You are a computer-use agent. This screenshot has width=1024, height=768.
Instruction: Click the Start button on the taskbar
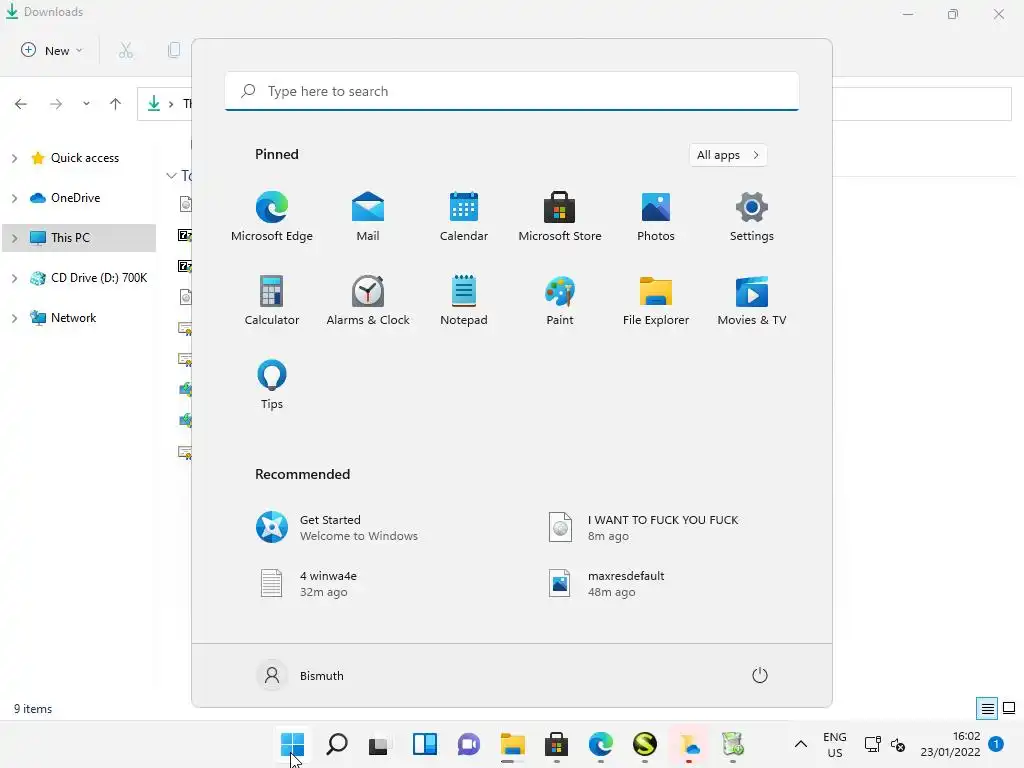(292, 744)
